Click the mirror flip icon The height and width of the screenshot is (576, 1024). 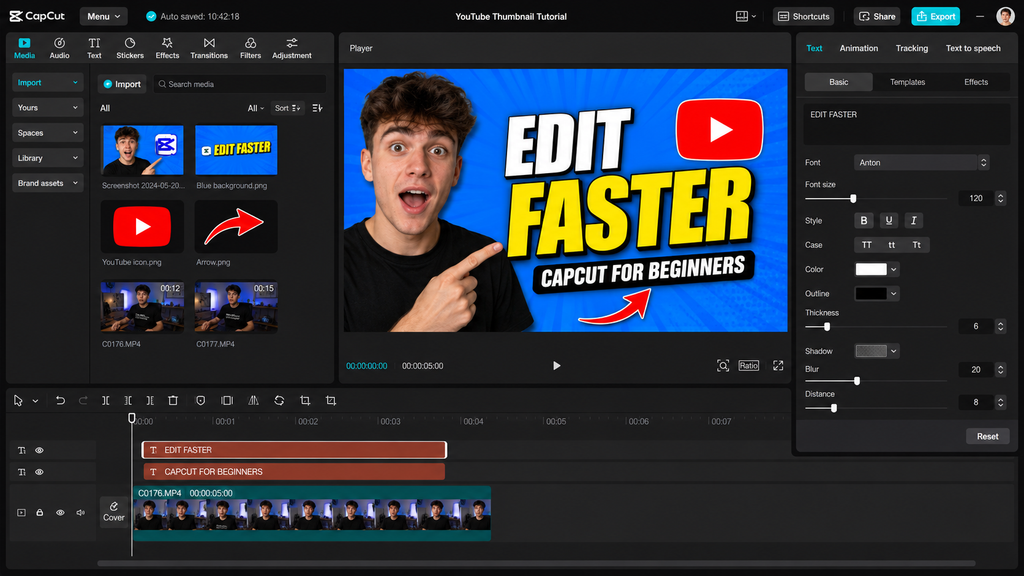[x=253, y=400]
